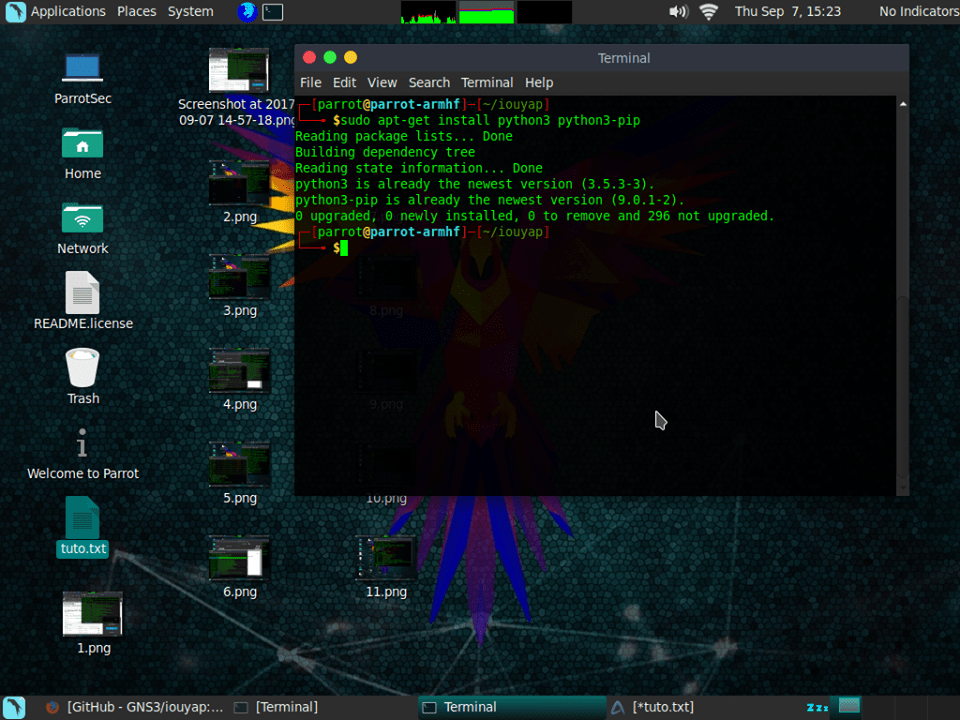Open the volume speaker icon
This screenshot has width=960, height=720.
(x=678, y=12)
